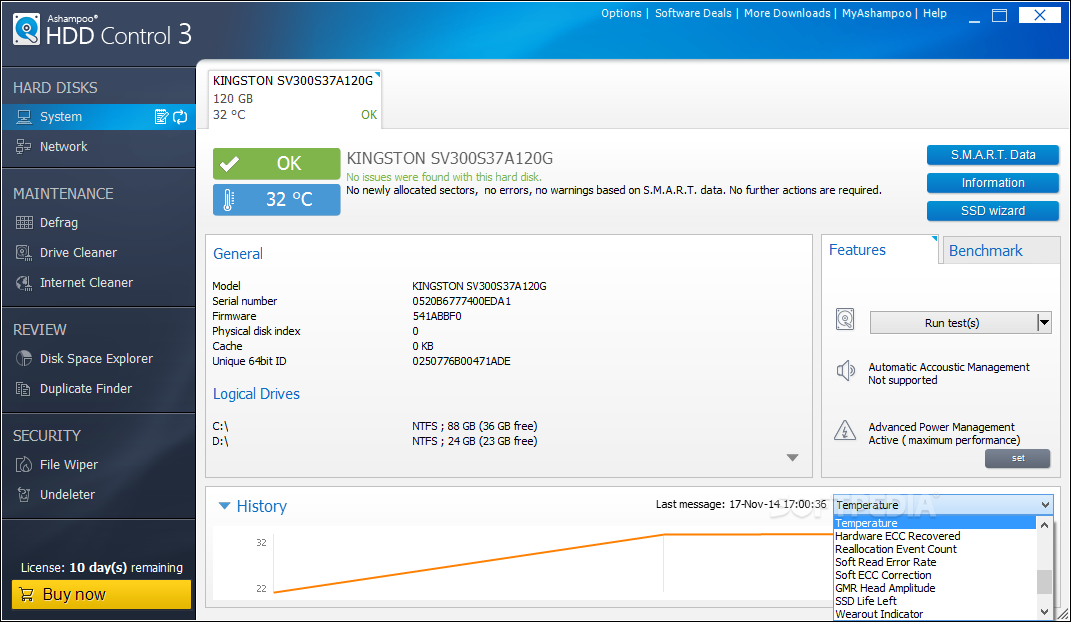Click the System monitor icon in sidebar

[24, 117]
